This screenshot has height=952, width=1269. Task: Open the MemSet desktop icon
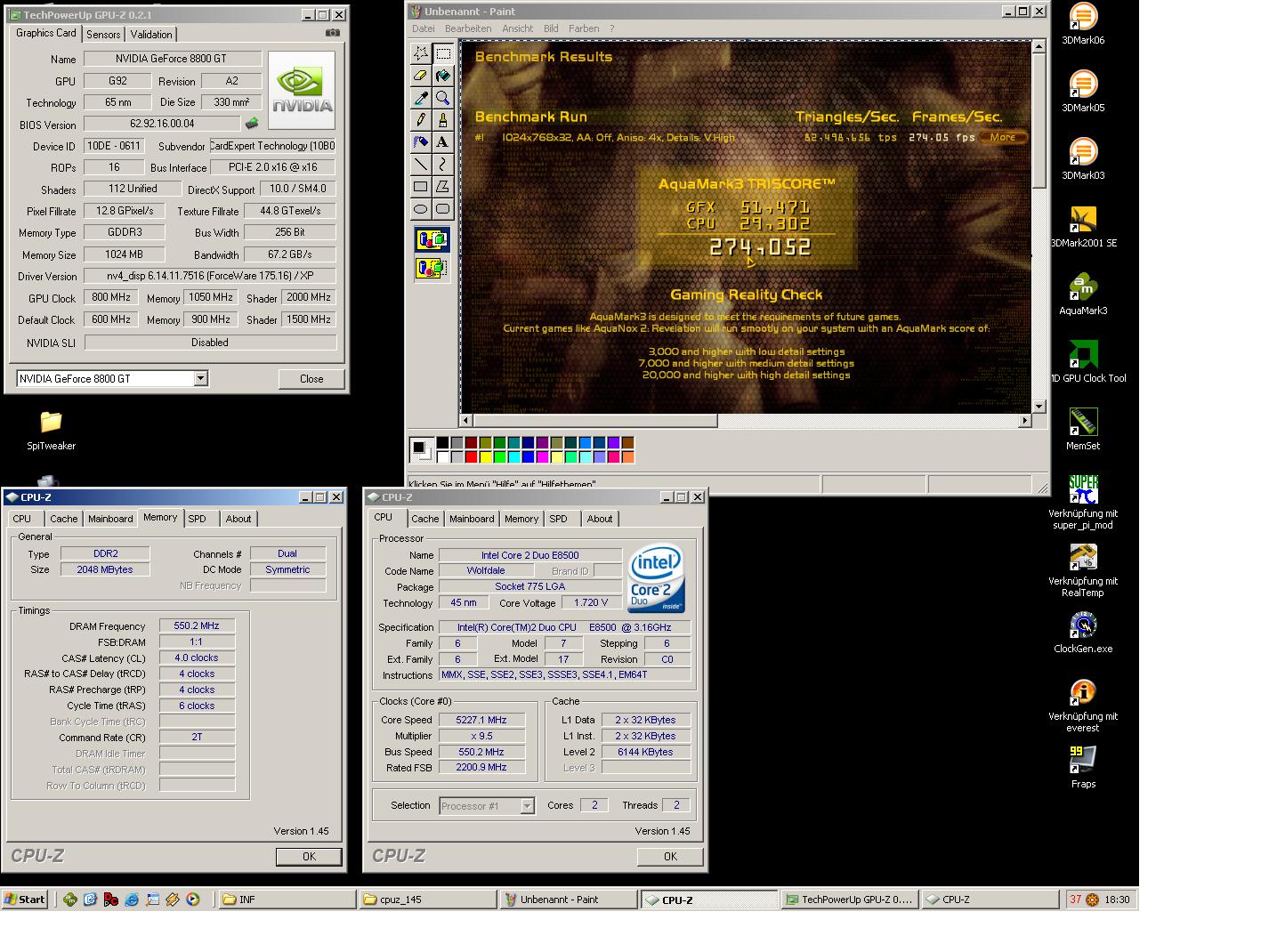(1083, 430)
